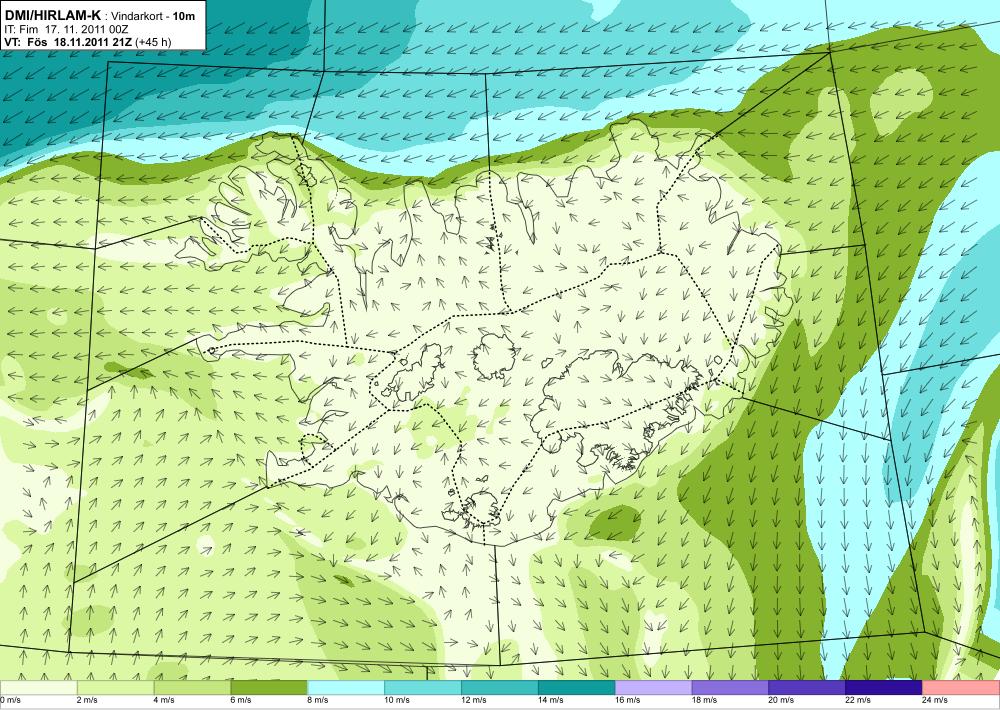Click the '22 m/s' legend label
Image resolution: width=1000 pixels, height=710 pixels.
point(858,700)
